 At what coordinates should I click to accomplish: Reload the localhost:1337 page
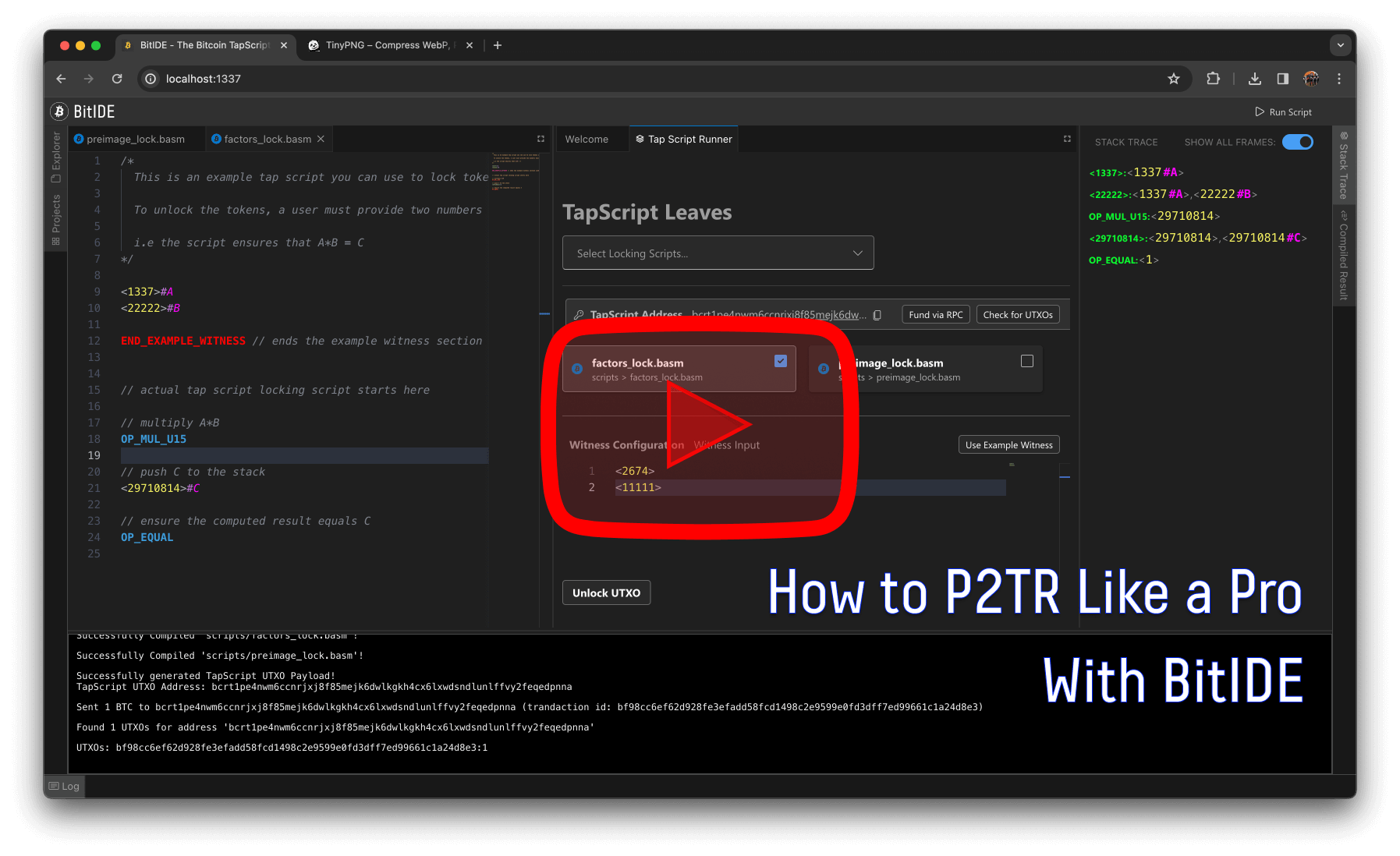[117, 79]
